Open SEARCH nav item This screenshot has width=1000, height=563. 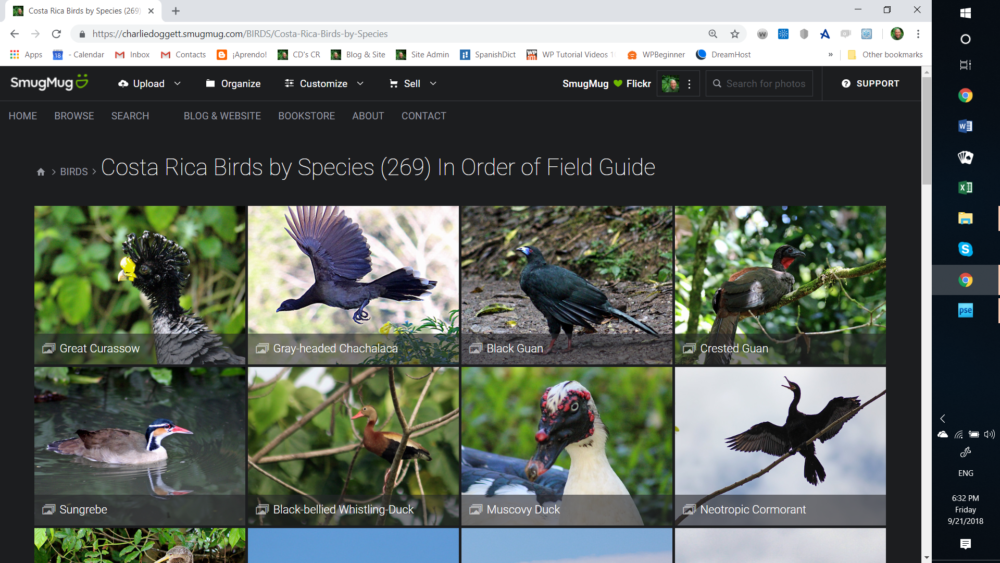(x=130, y=116)
